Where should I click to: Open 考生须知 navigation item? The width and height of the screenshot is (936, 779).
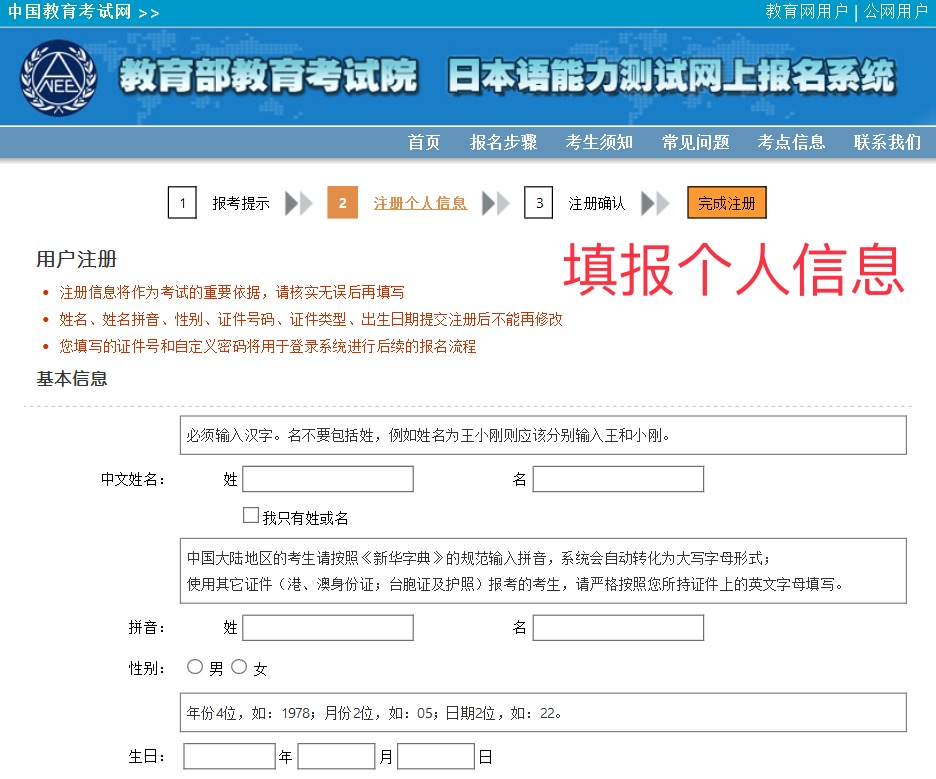[599, 142]
